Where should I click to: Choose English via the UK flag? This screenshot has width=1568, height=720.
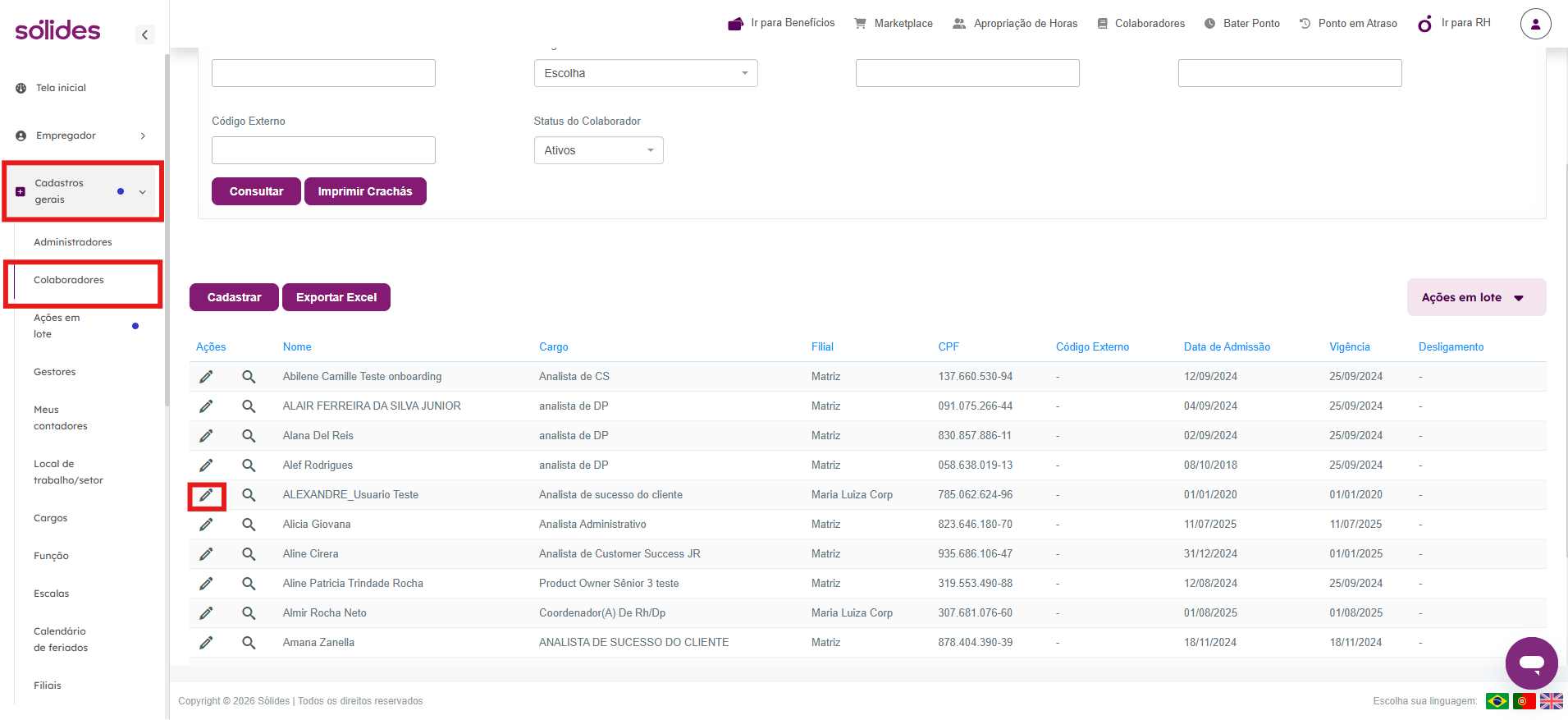click(x=1552, y=701)
